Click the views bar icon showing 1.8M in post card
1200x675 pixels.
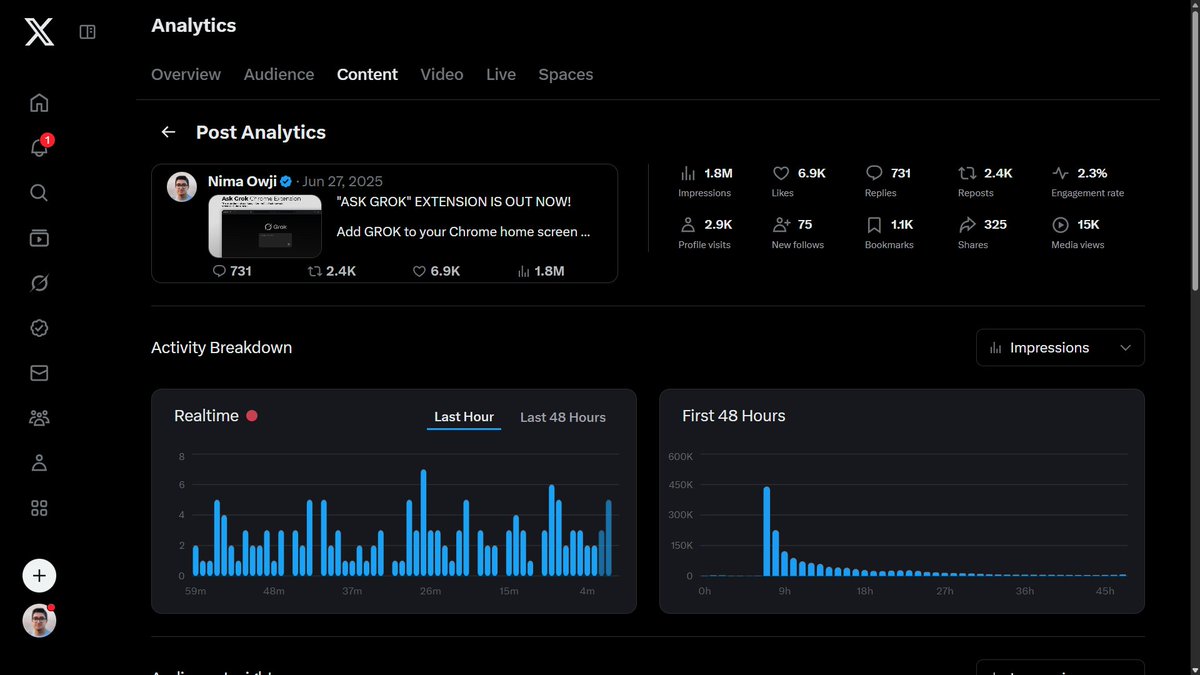click(524, 271)
